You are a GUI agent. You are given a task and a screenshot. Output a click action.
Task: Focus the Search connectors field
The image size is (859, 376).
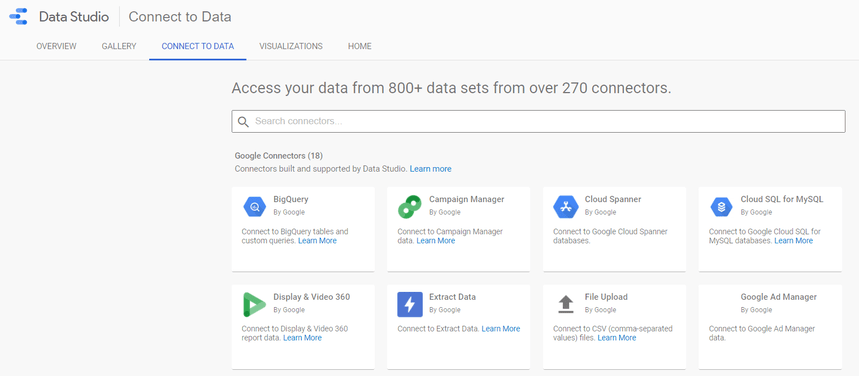point(539,122)
